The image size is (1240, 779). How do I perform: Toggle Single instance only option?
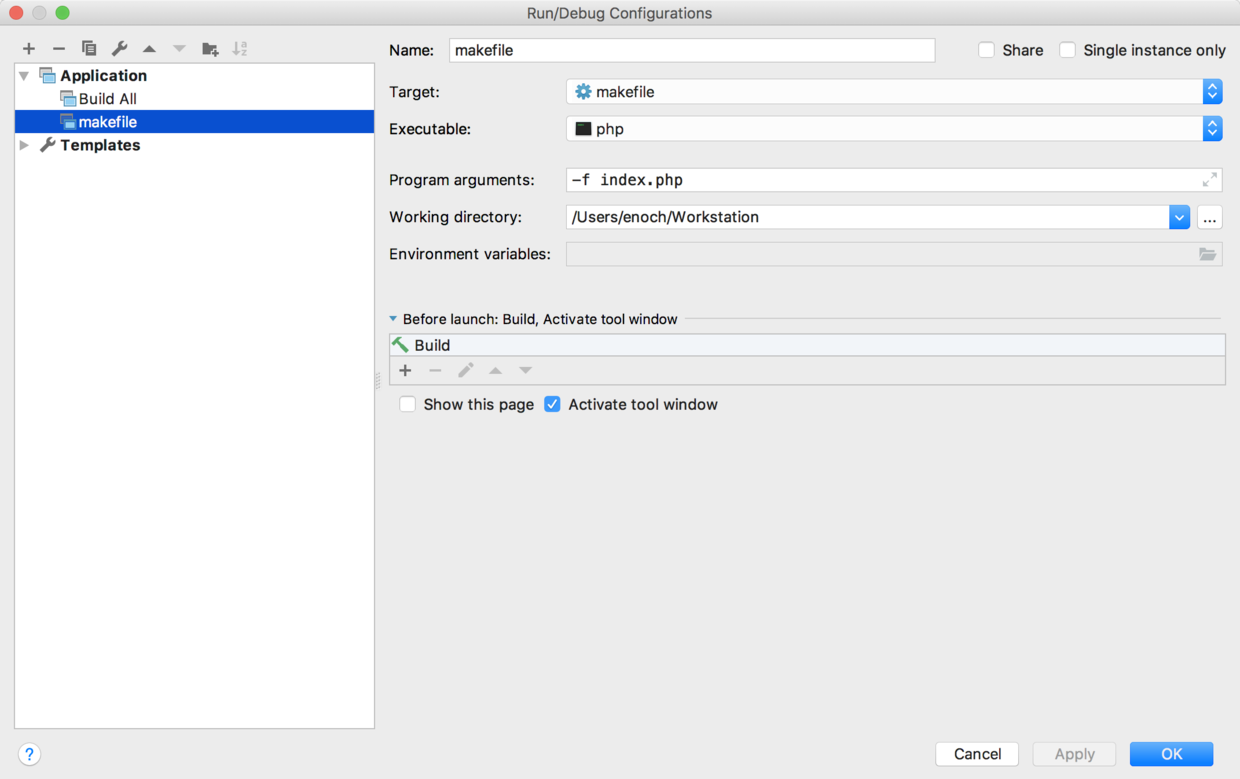point(1068,50)
